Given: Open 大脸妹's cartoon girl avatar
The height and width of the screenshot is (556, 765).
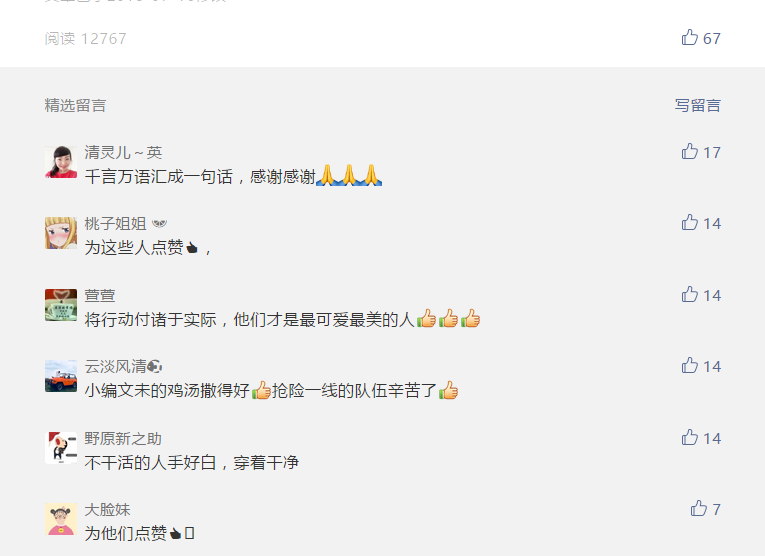Looking at the screenshot, I should [x=61, y=519].
